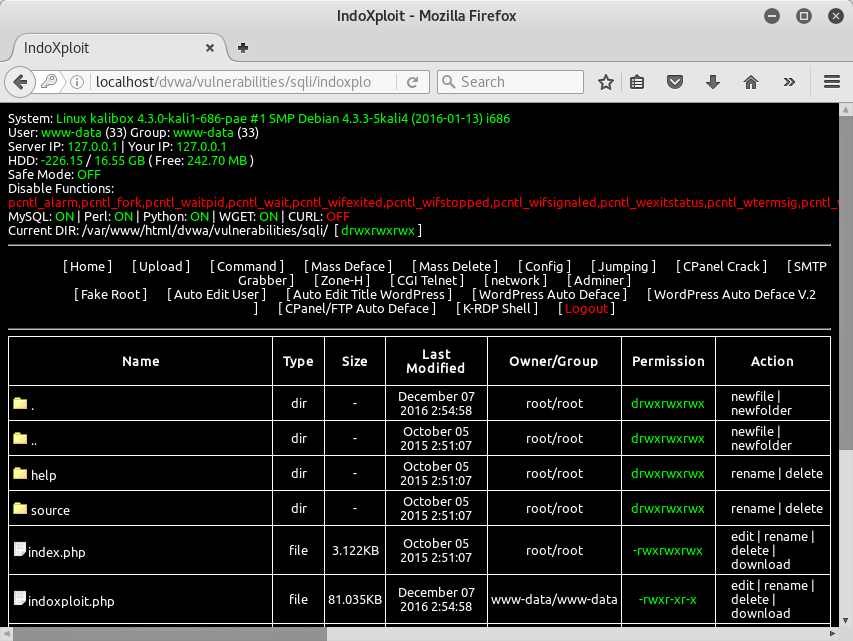Reload the page with the refresh icon
This screenshot has height=641, width=853.
[412, 82]
